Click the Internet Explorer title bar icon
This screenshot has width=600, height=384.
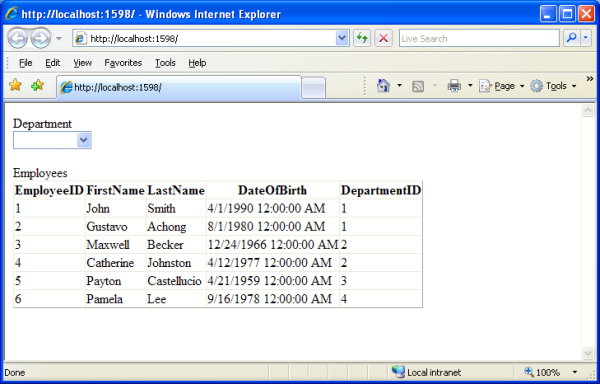pyautogui.click(x=11, y=14)
